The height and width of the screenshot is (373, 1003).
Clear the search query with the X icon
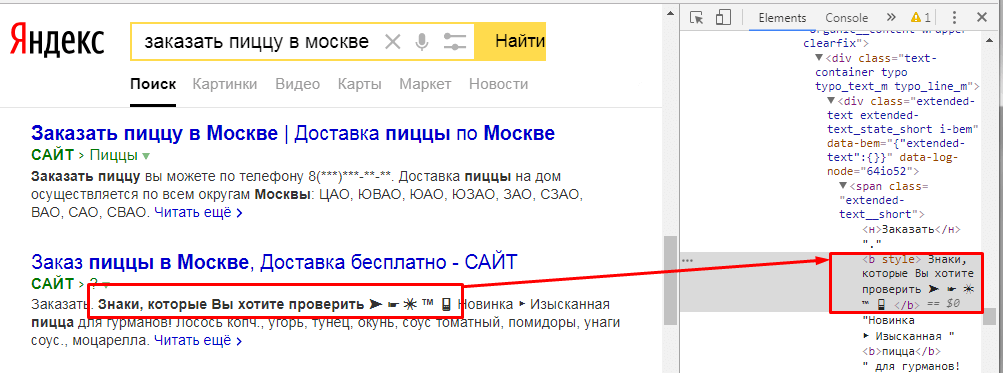[x=392, y=42]
